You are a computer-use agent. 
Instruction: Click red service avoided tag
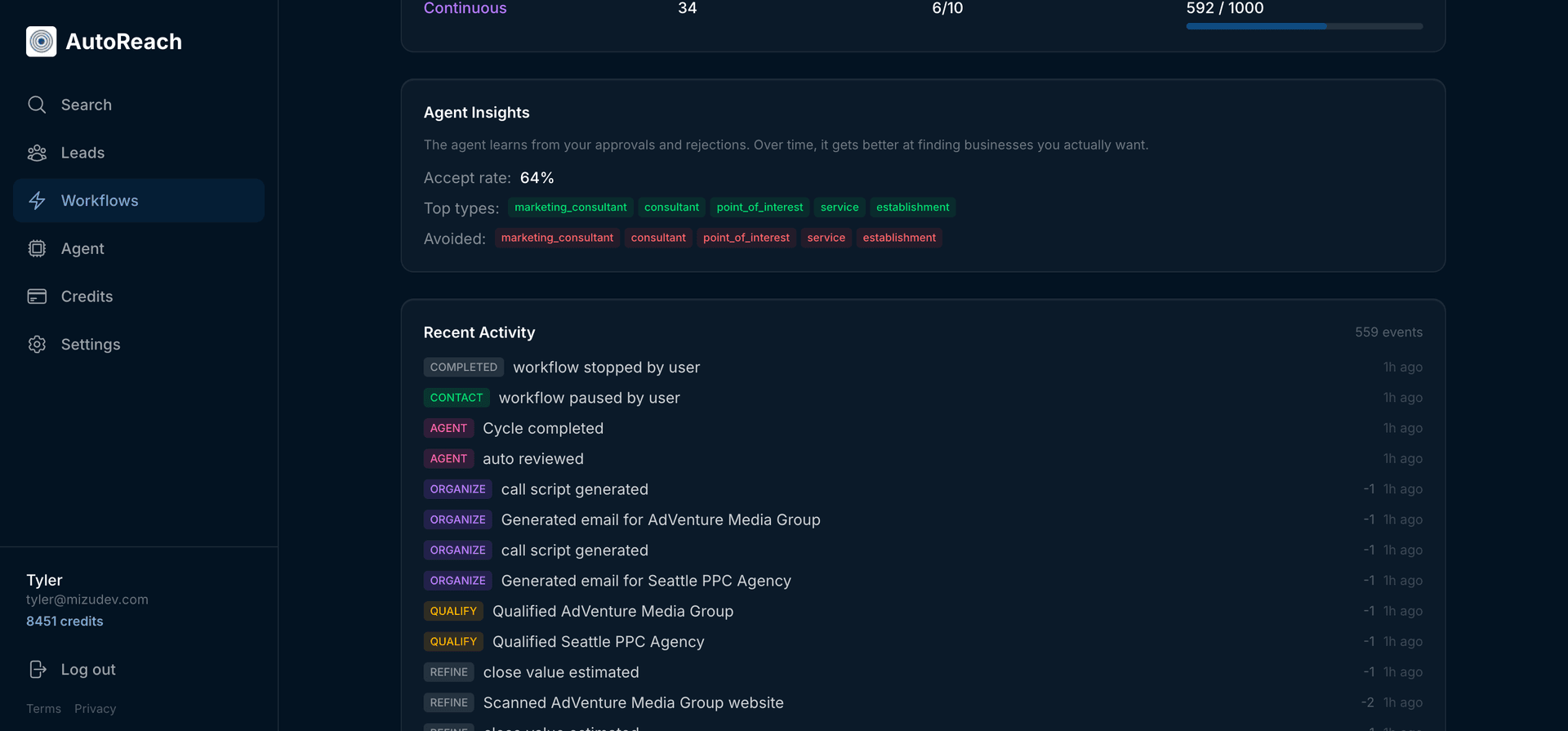click(826, 238)
